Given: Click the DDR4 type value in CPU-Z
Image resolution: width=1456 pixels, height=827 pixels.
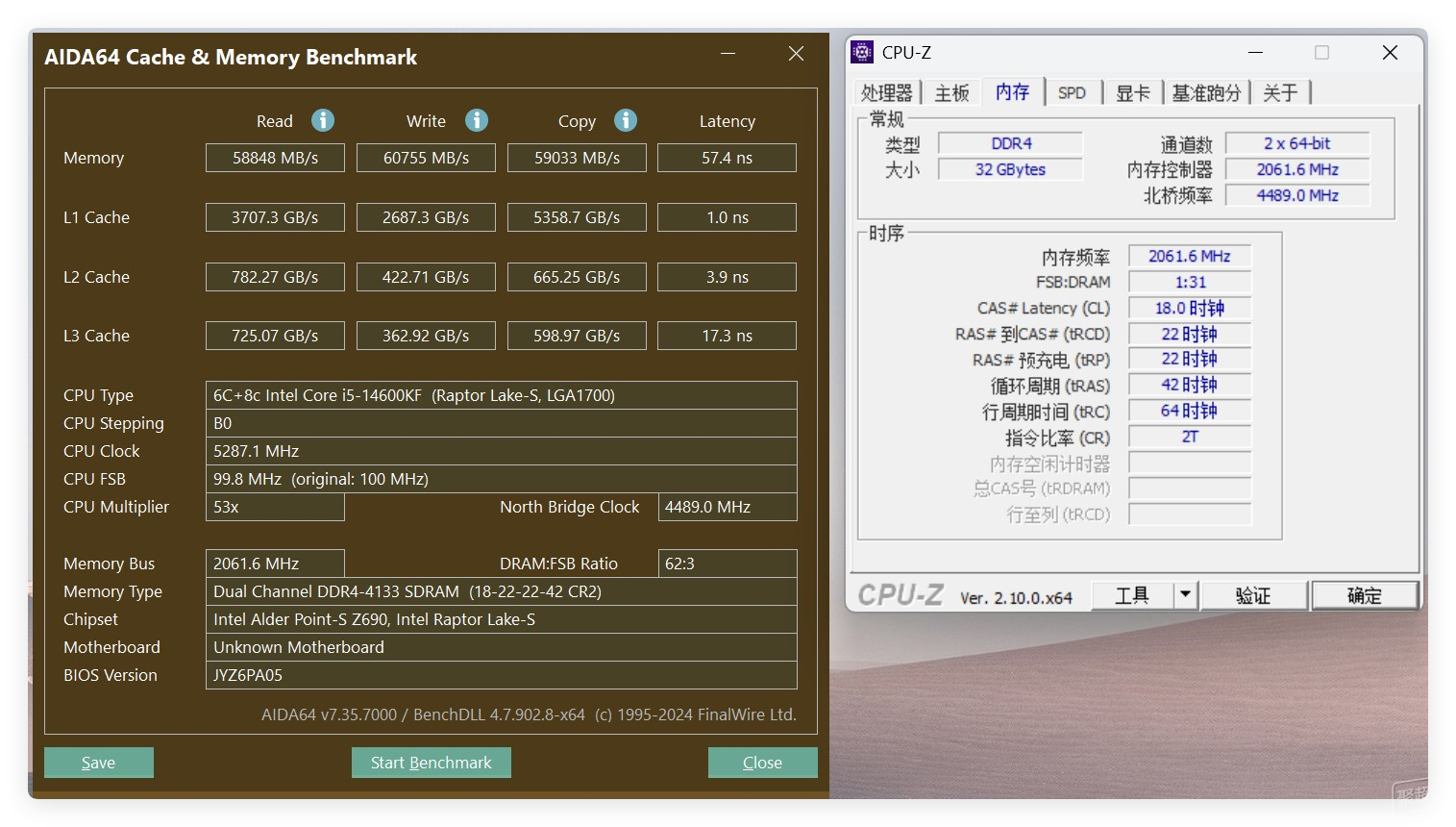Looking at the screenshot, I should point(1011,143).
